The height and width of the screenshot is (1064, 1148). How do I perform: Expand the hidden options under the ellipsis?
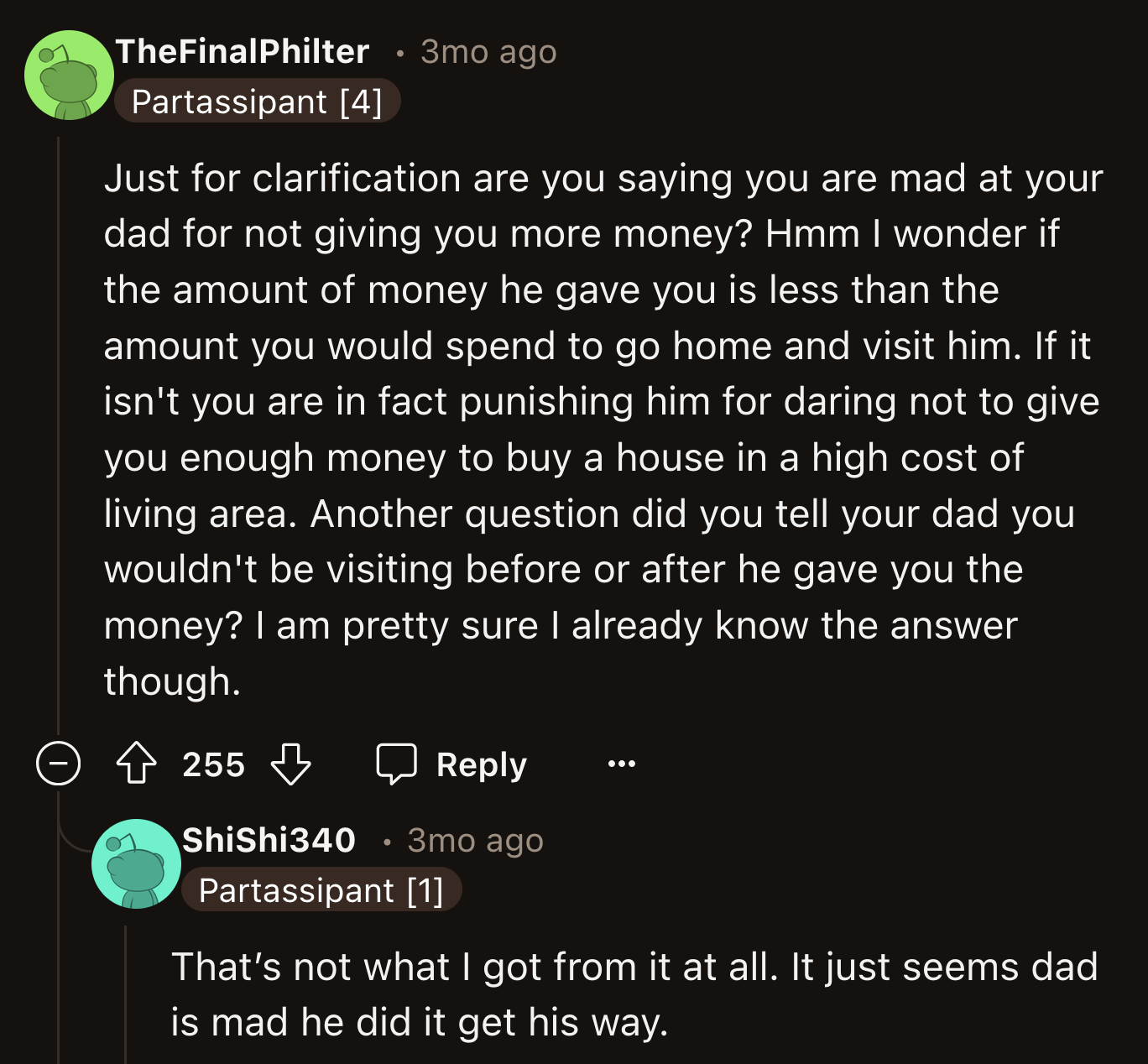618,764
